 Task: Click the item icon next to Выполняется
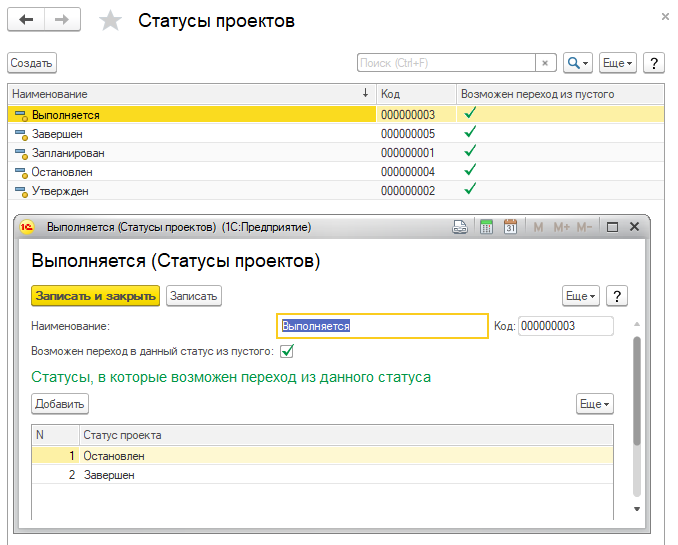click(21, 115)
